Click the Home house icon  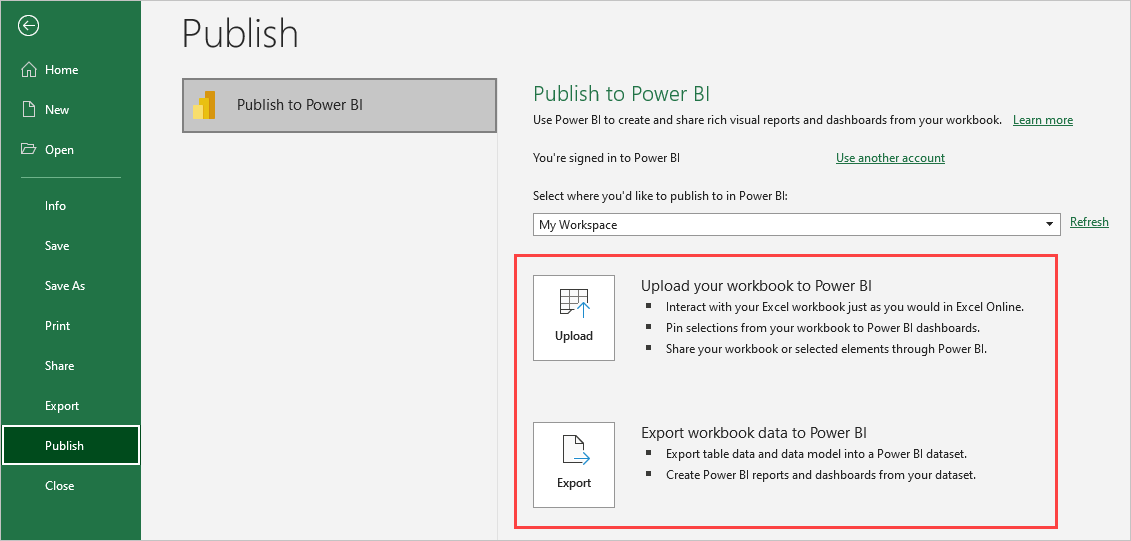coord(29,70)
